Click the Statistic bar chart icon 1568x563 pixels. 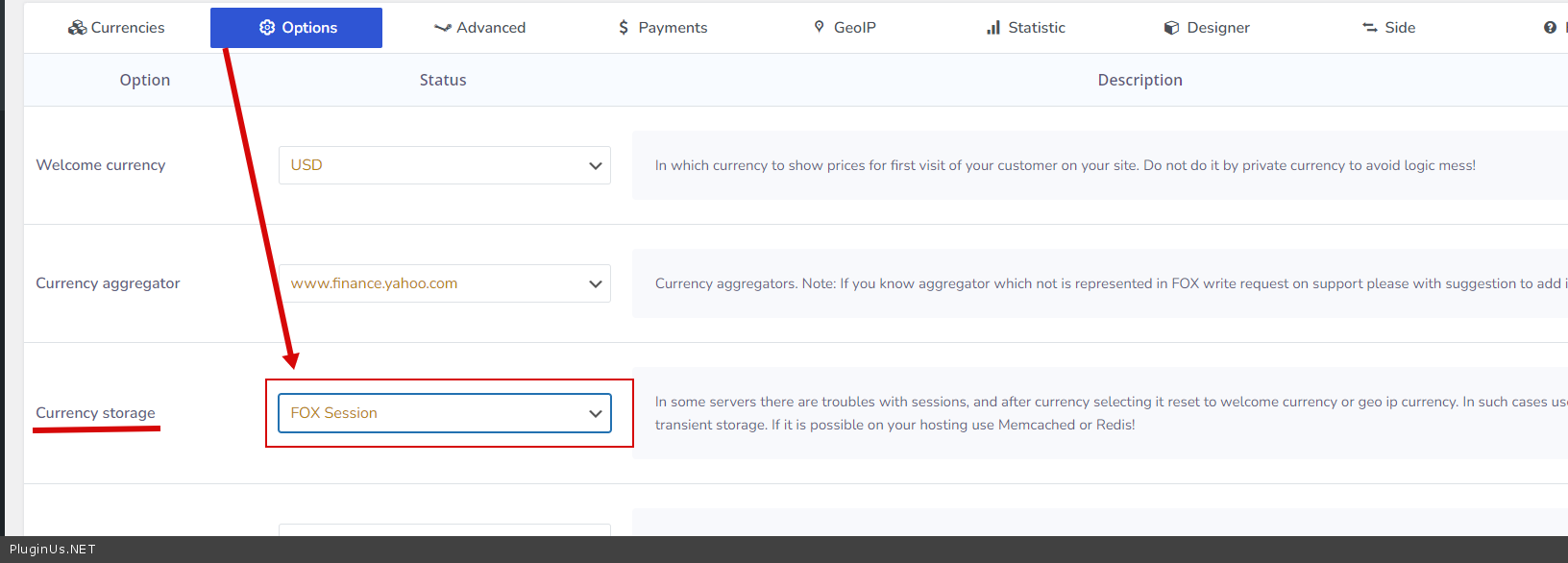coord(993,28)
